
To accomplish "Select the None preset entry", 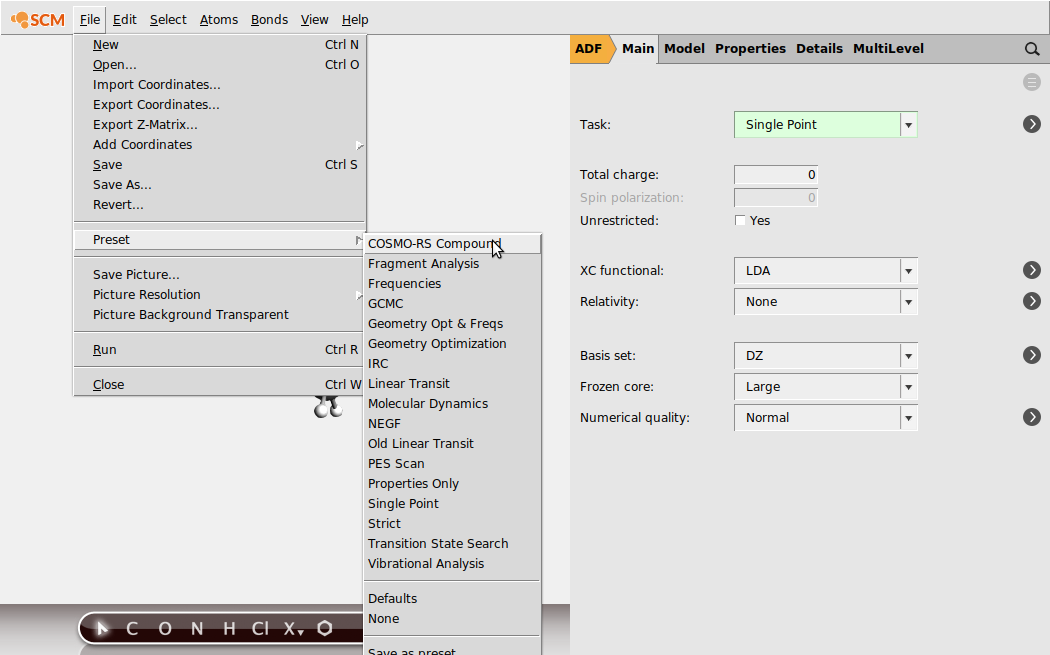I will 452,619.
